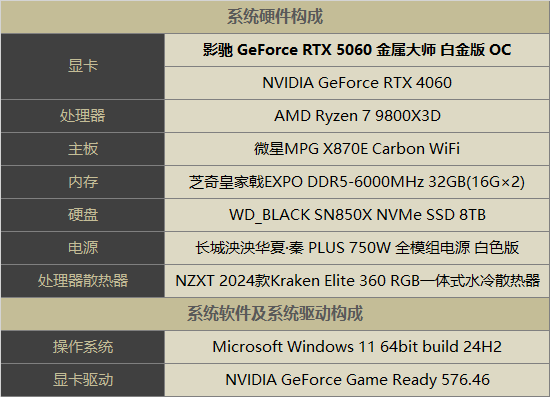Select AMD Ryzen 7 9800X3D cell
Screen dimensions: 550x397
tap(357, 116)
